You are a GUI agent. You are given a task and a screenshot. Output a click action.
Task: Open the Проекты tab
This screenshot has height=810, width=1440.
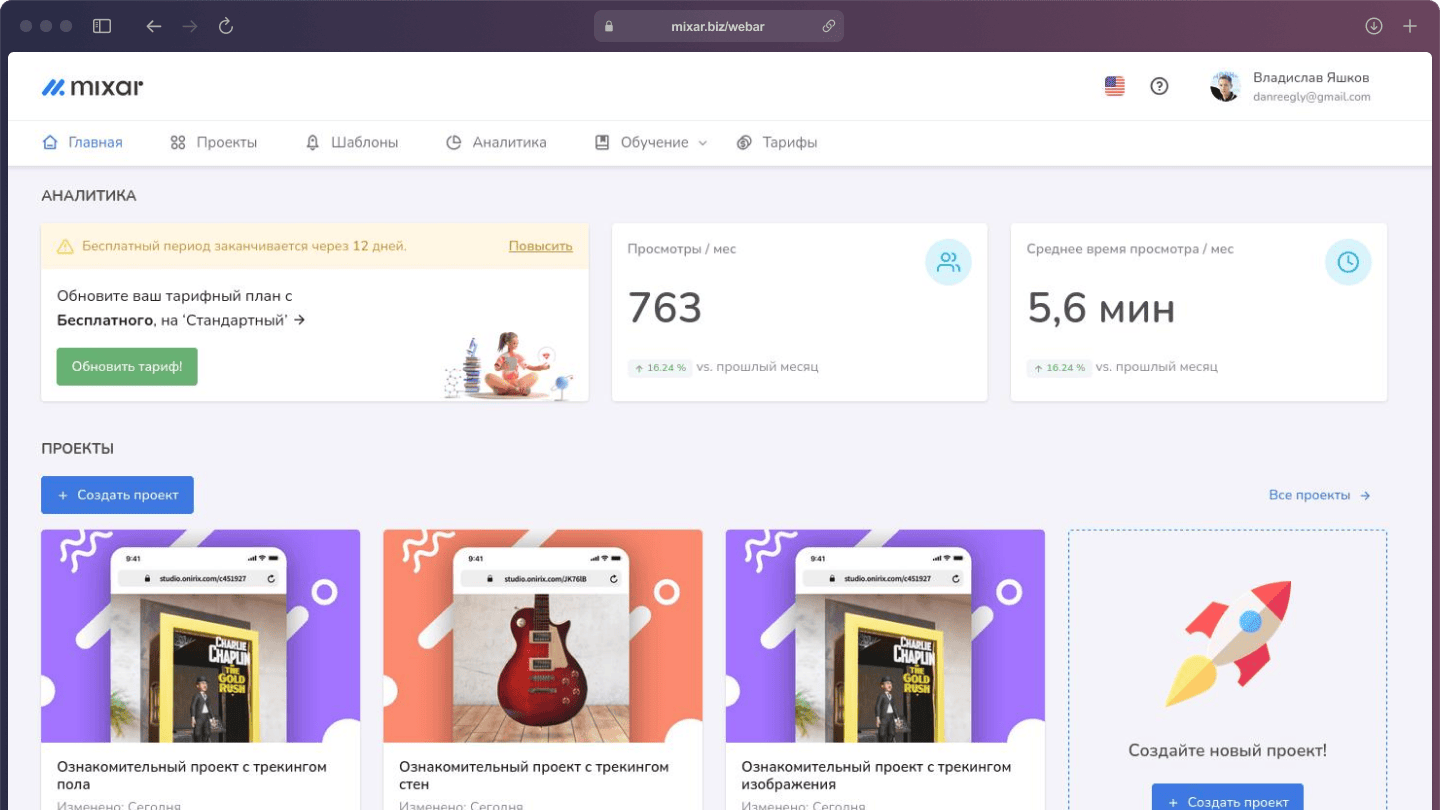214,143
